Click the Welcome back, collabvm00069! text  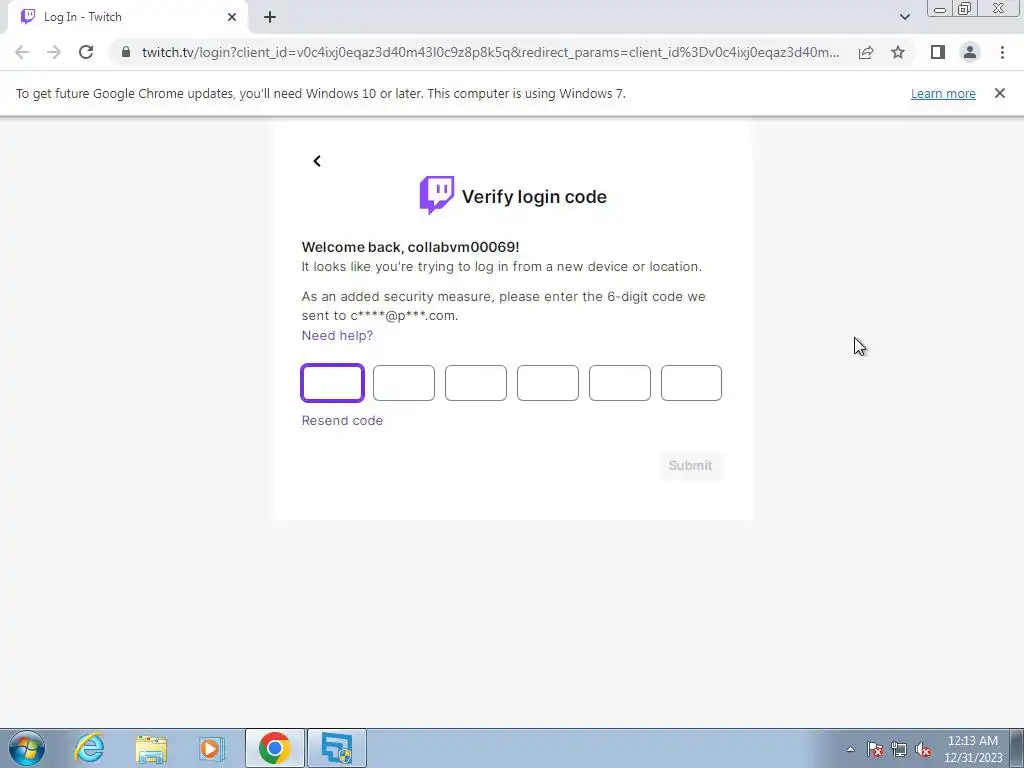pos(410,247)
